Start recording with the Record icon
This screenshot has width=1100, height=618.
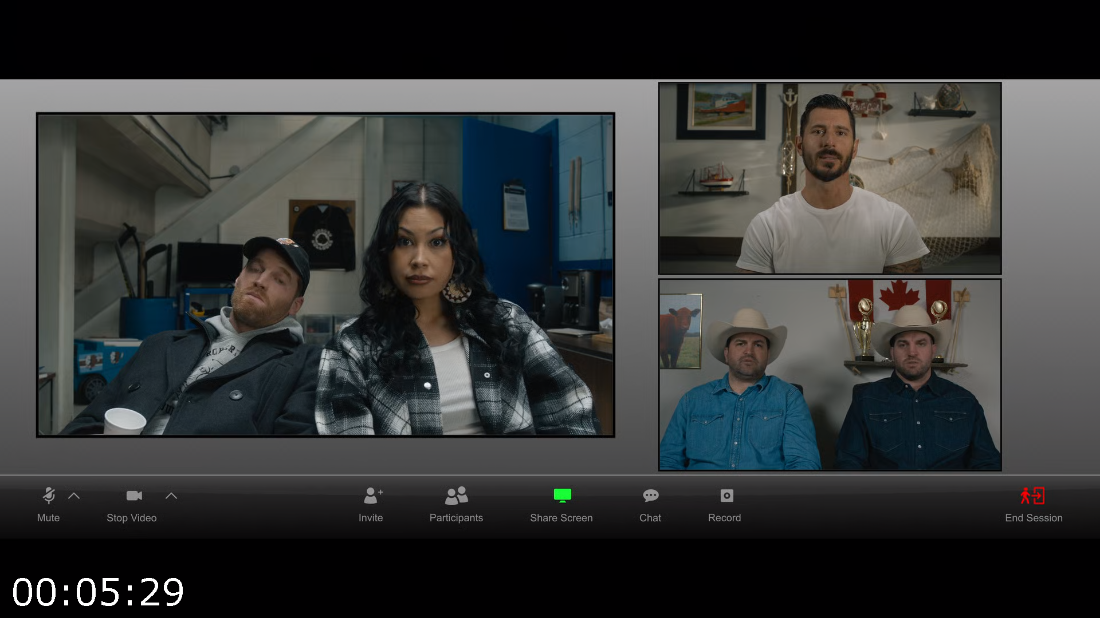click(x=726, y=496)
